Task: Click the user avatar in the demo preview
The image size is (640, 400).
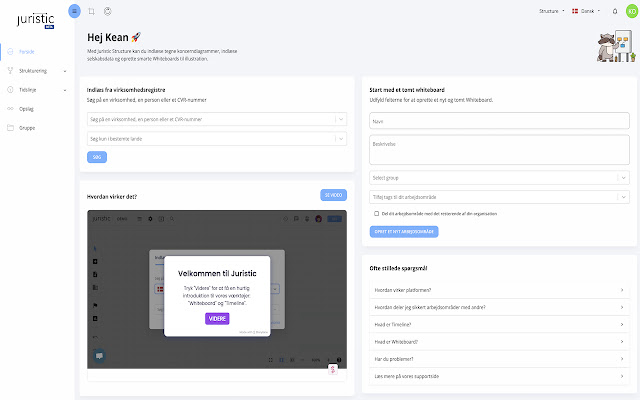Action: (x=318, y=219)
